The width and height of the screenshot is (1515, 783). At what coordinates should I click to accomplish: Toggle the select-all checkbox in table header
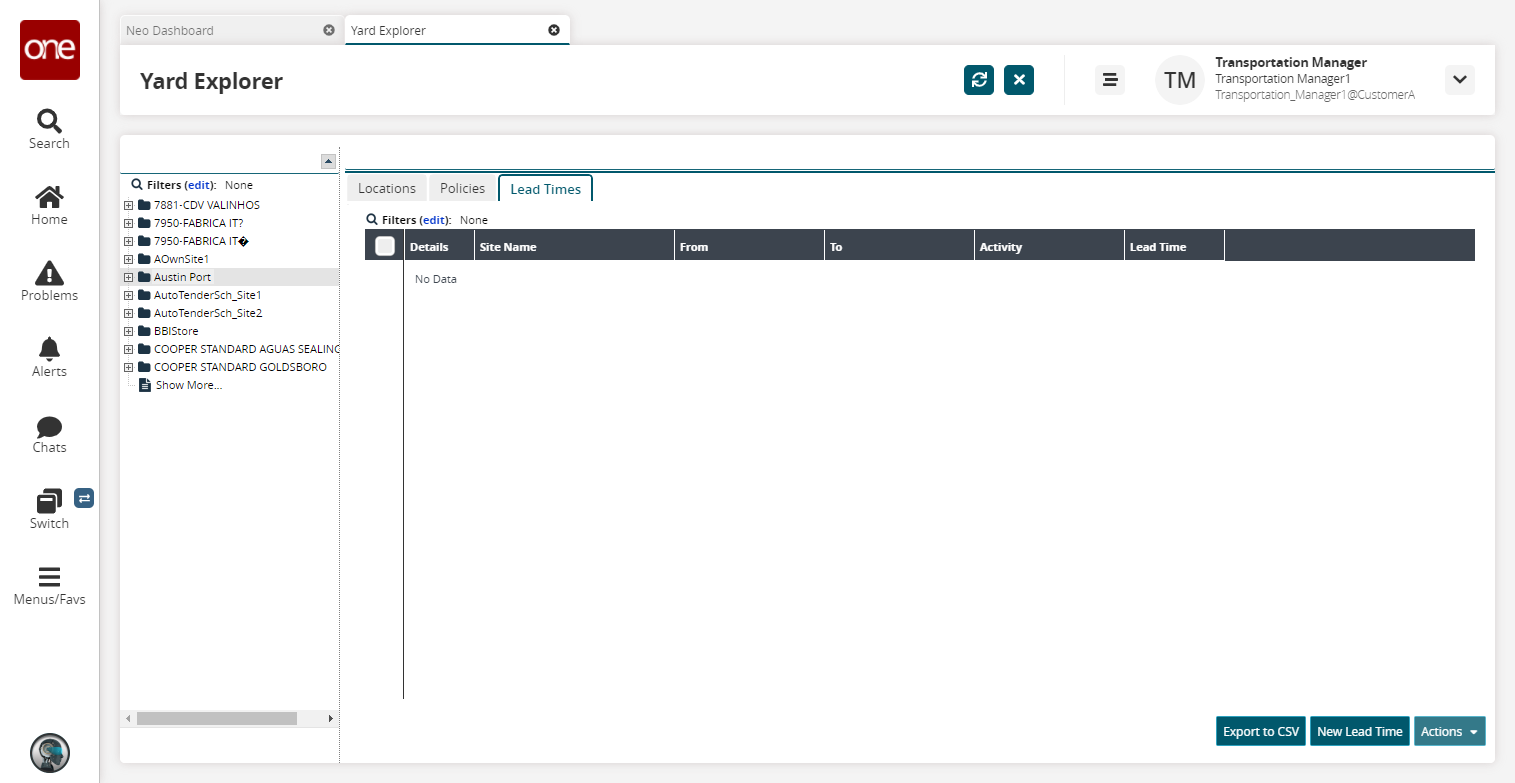(385, 246)
